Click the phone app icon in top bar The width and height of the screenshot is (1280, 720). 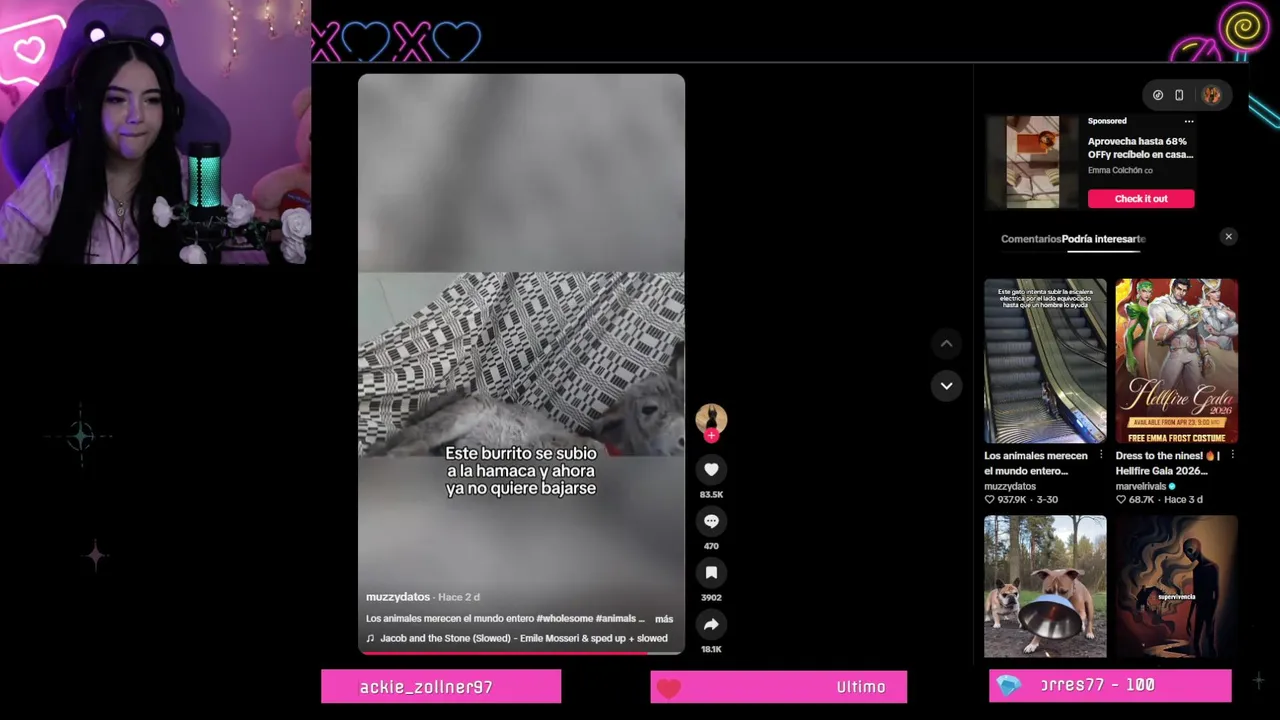1179,95
